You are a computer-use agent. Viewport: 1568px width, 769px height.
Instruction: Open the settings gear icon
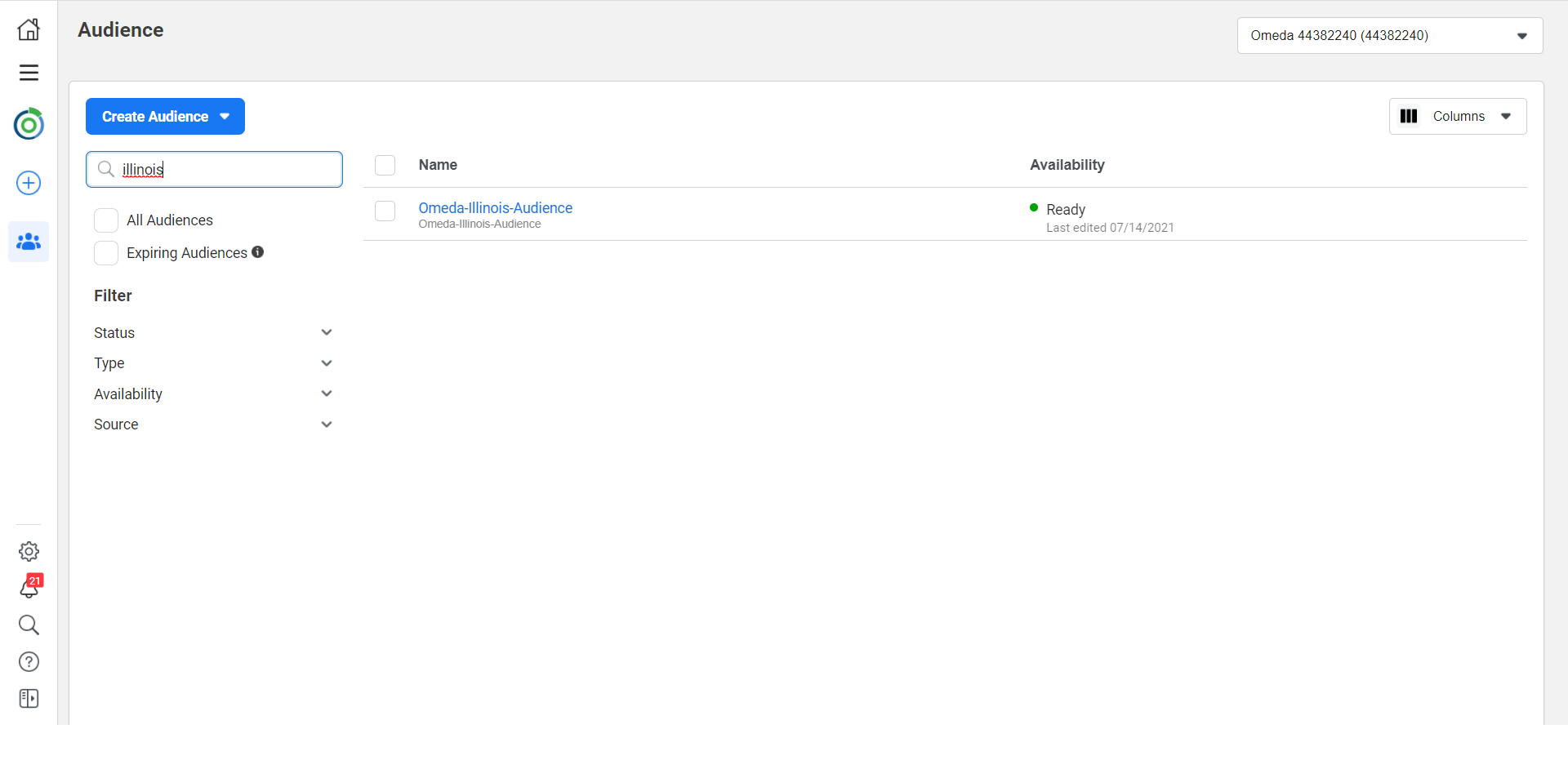29,552
